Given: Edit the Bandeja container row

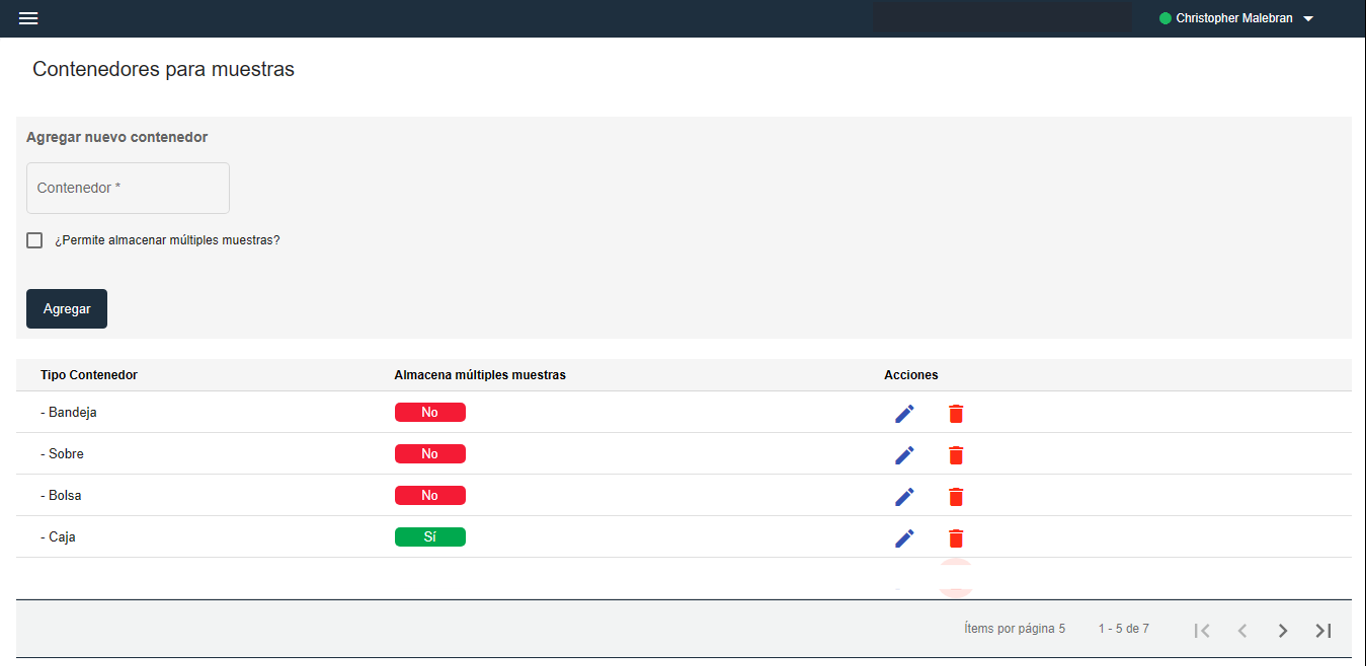Looking at the screenshot, I should coord(904,414).
